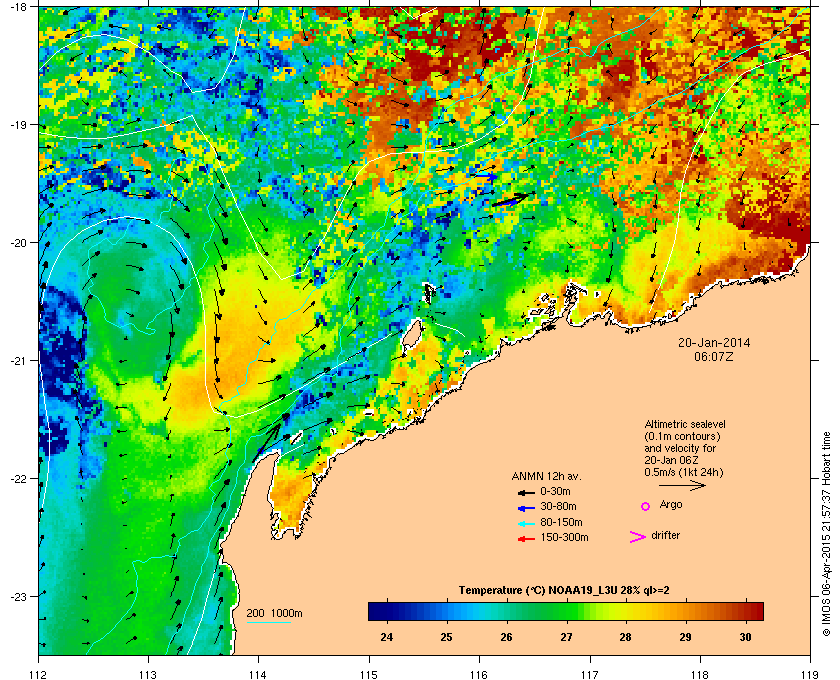Viewport: 840px width, 680px height.
Task: Click the latitude axis label -20
Action: 18,242
